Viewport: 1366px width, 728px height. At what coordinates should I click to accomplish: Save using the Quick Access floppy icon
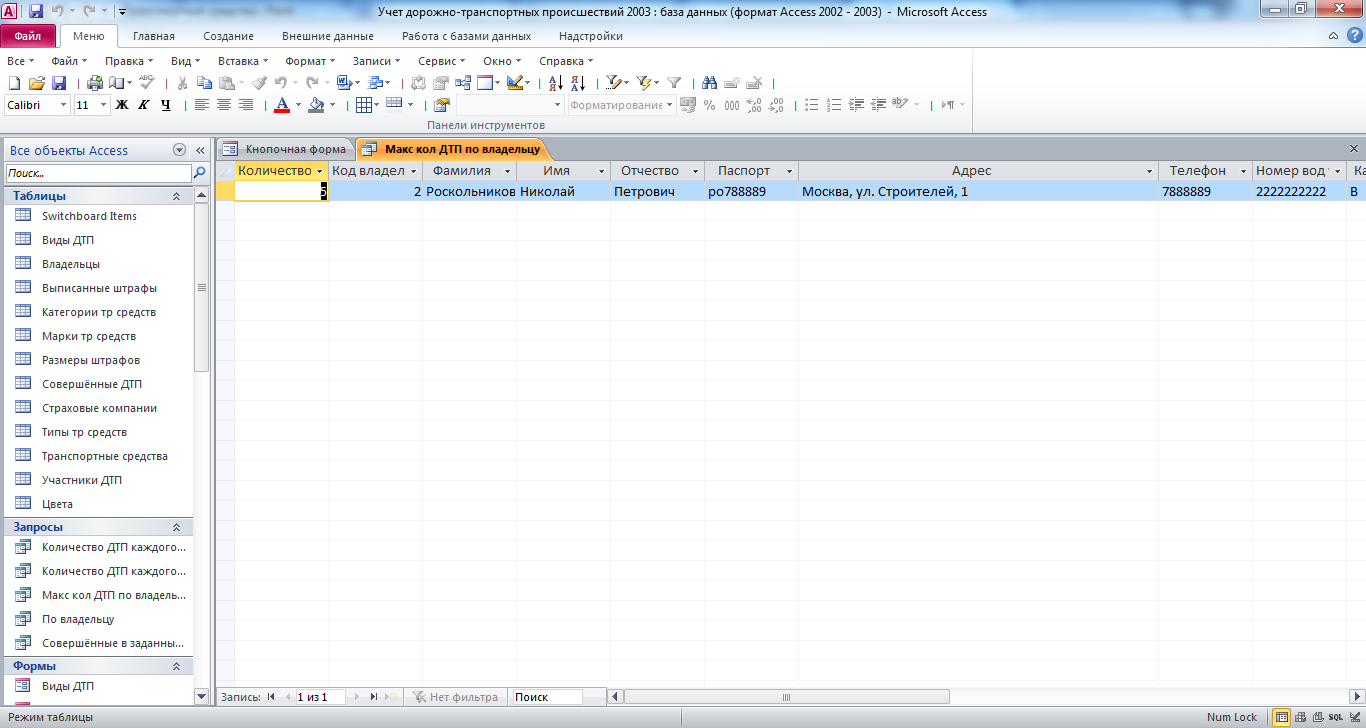36,12
